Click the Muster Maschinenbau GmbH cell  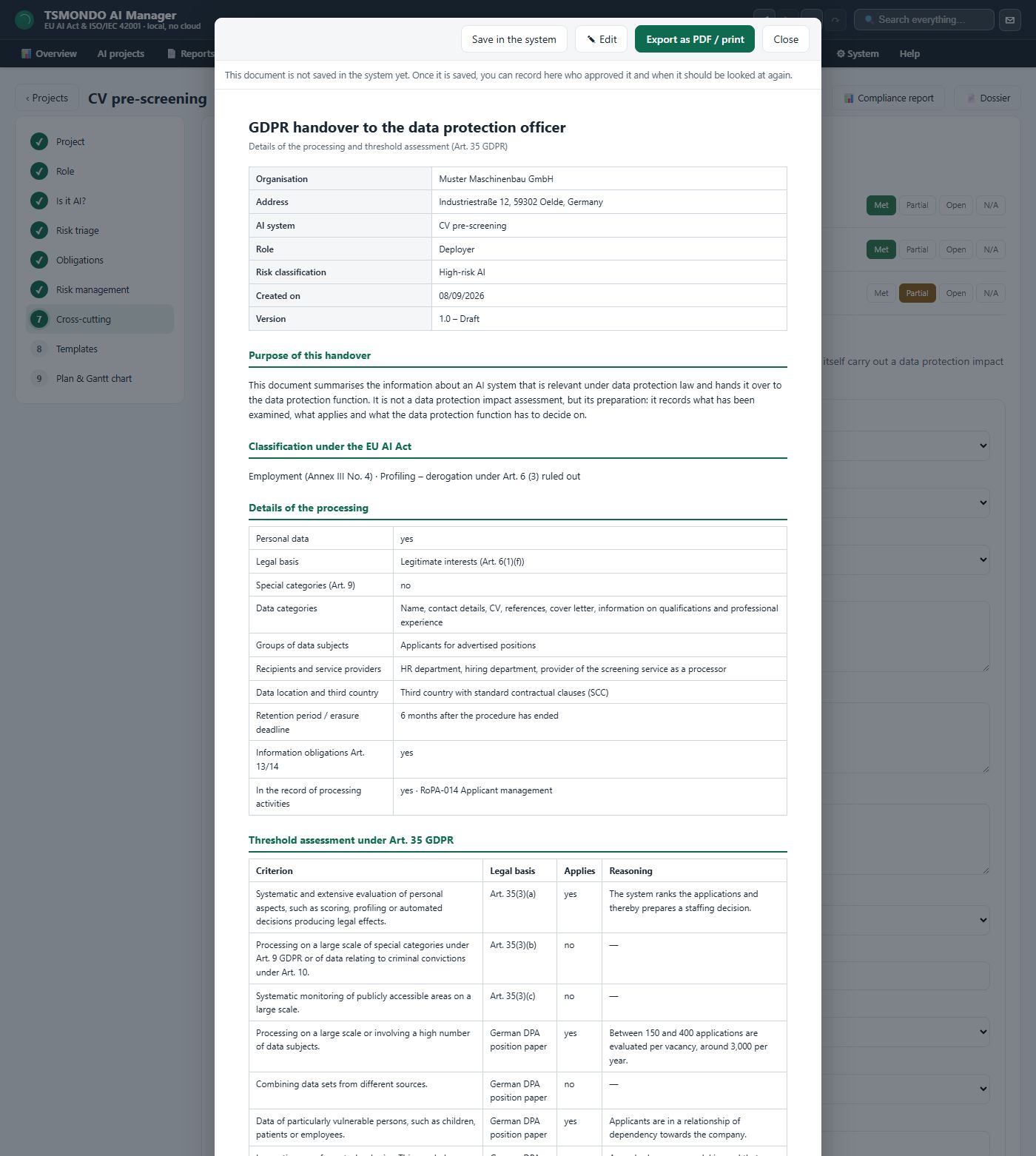tap(609, 178)
